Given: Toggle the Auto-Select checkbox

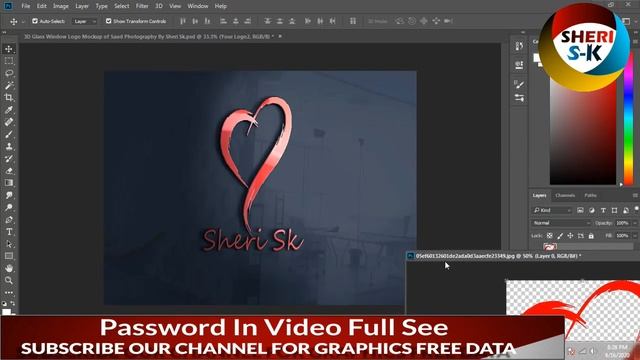Looking at the screenshot, I should pyautogui.click(x=35, y=21).
